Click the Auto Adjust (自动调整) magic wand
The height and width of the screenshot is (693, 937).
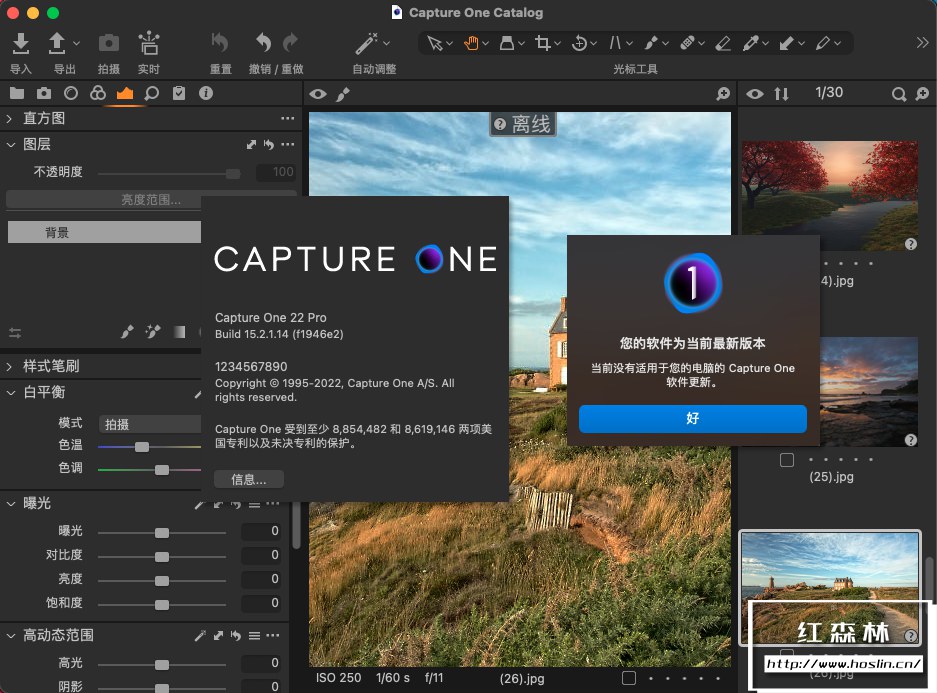(367, 43)
